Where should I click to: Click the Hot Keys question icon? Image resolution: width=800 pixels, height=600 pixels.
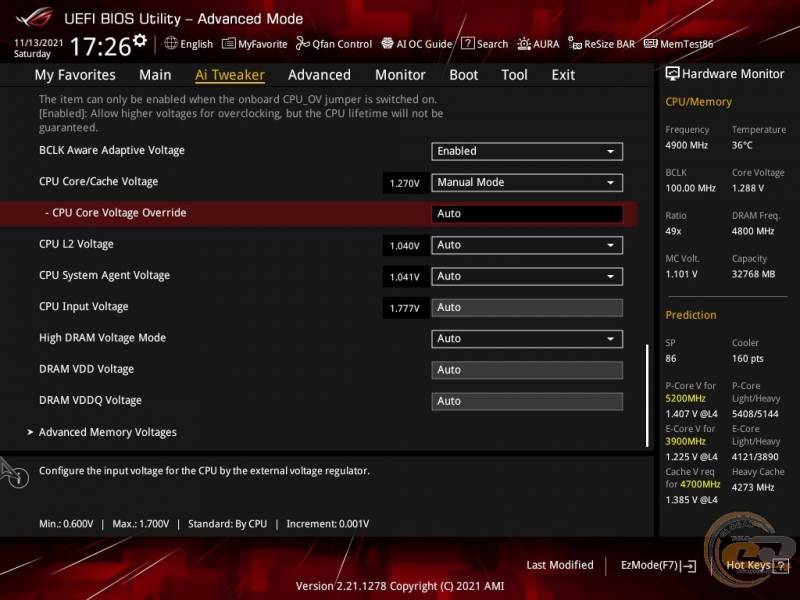point(781,565)
